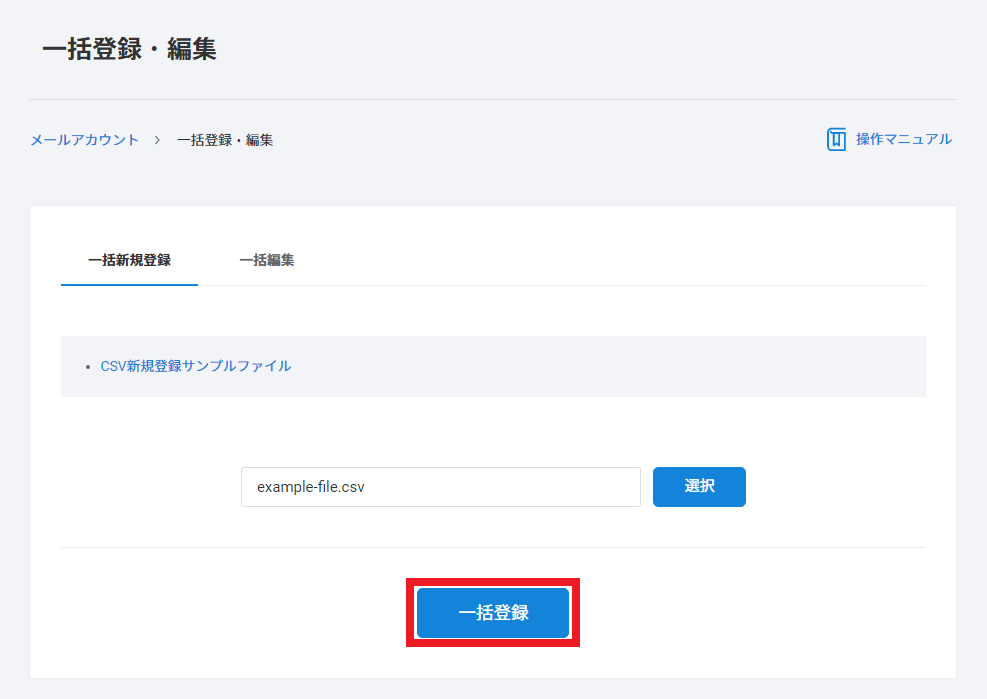This screenshot has width=987, height=699.
Task: Click the horizontal rule under the page title
Action: tap(493, 99)
